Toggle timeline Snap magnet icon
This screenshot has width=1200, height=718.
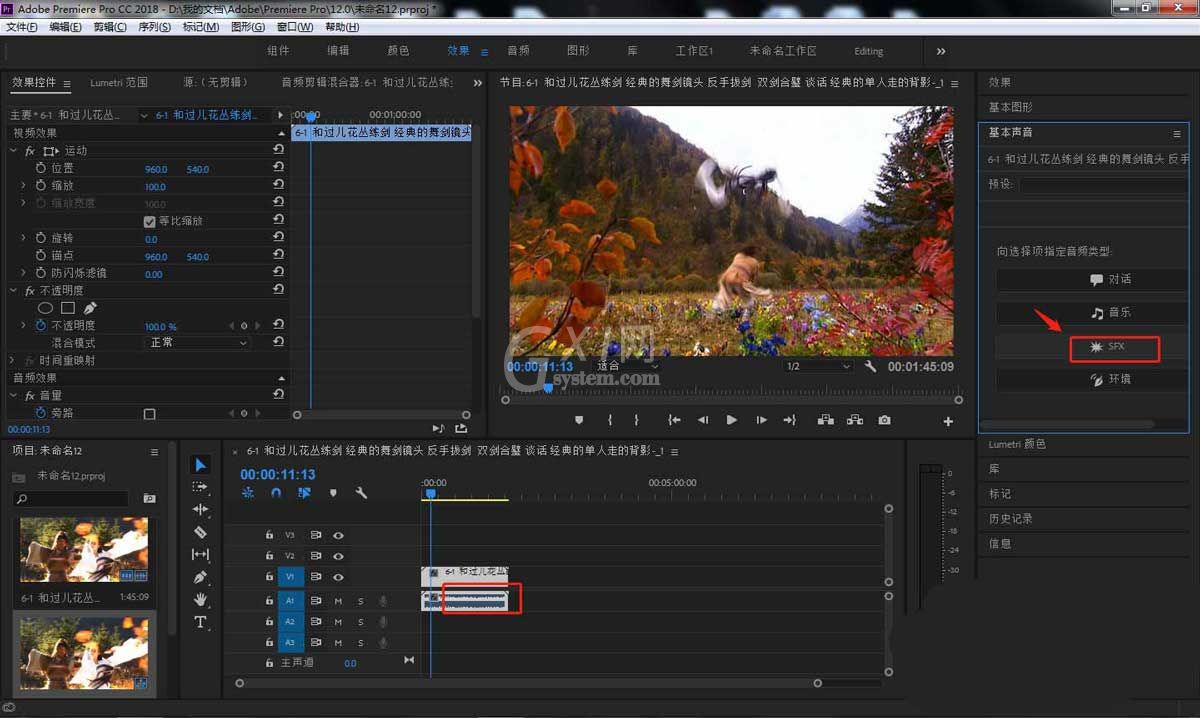click(x=276, y=493)
